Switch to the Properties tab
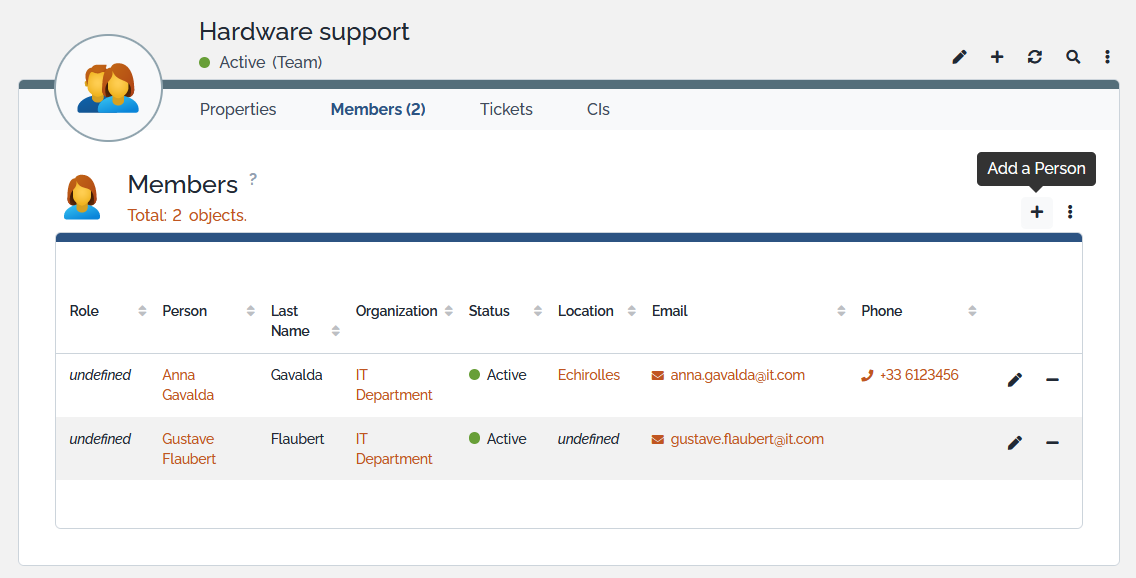The width and height of the screenshot is (1136, 578). tap(238, 109)
